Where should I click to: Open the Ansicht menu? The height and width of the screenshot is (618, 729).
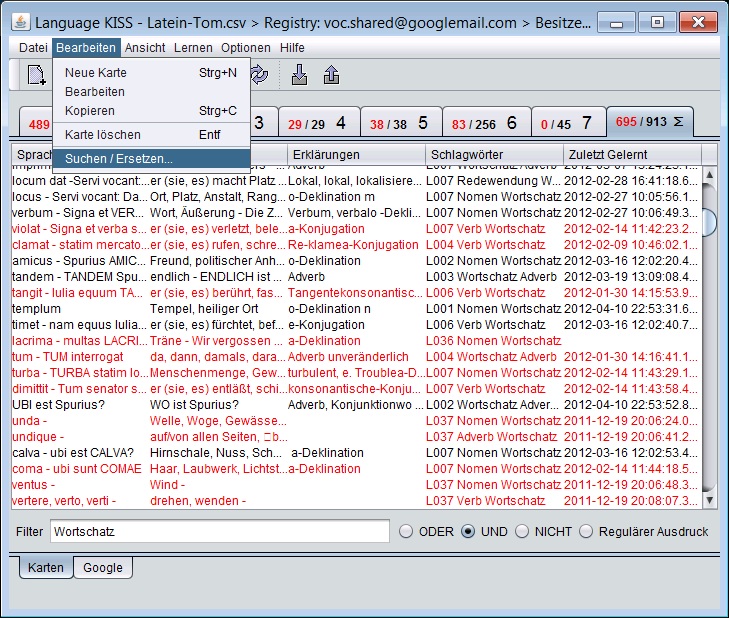(145, 47)
